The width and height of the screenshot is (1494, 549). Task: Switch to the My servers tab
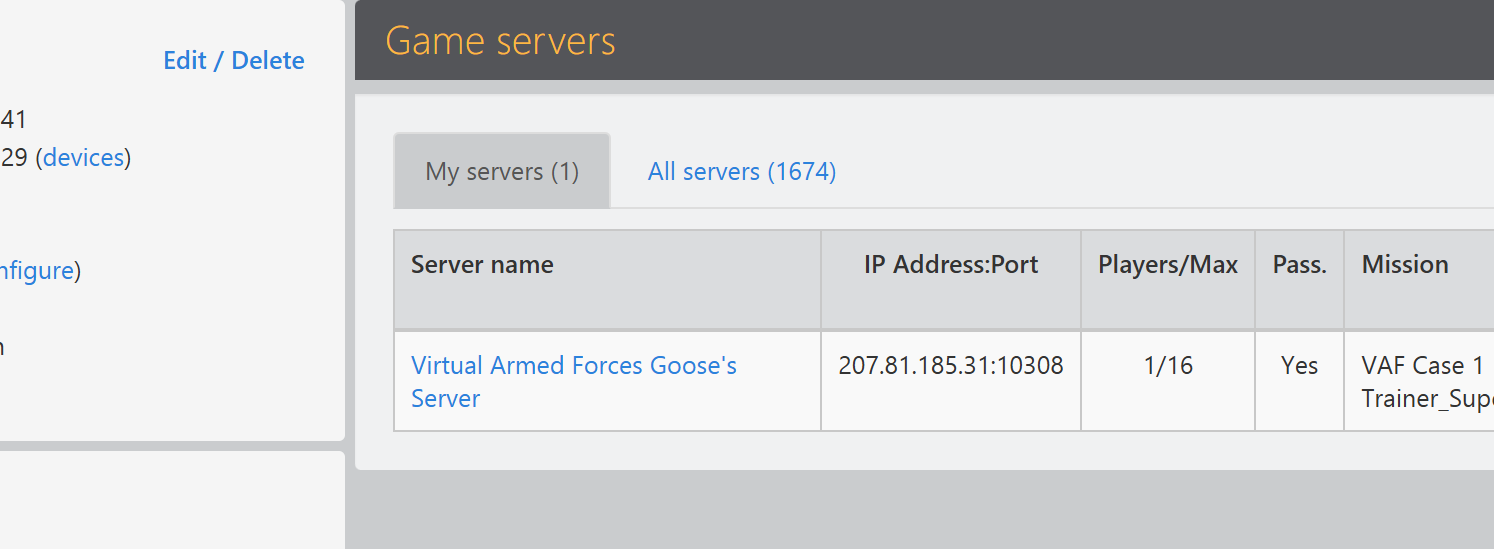[502, 171]
